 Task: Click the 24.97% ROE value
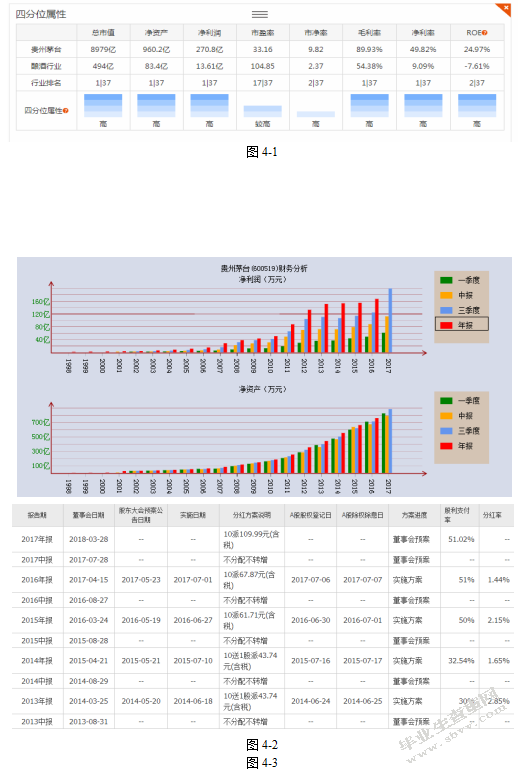click(477, 50)
